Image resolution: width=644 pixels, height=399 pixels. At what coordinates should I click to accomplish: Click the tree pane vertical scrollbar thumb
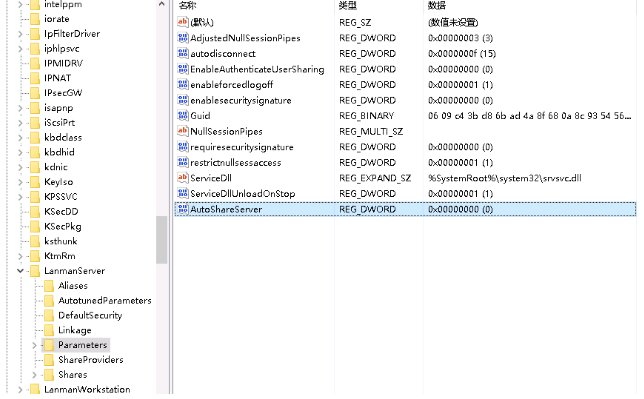point(161,240)
